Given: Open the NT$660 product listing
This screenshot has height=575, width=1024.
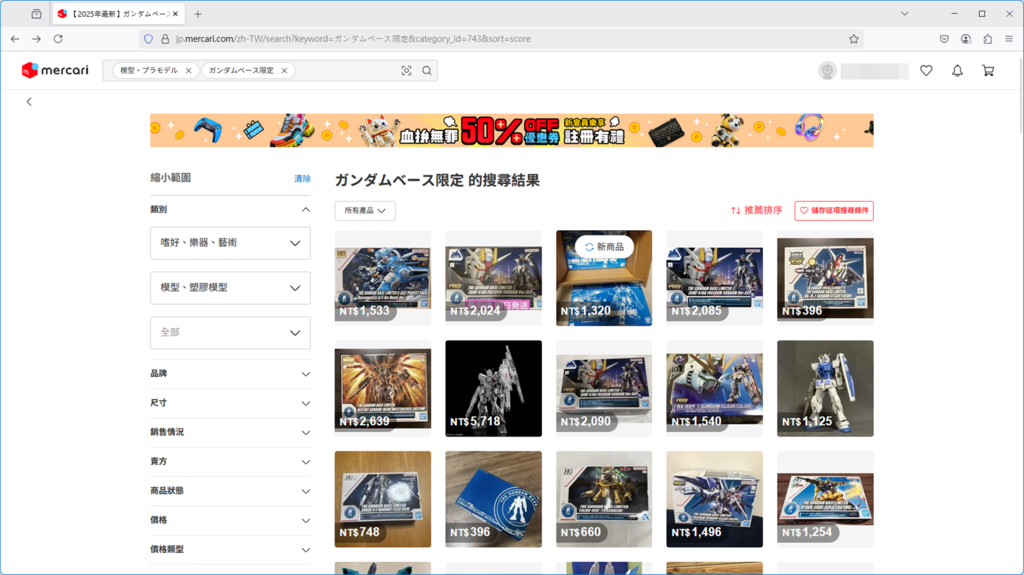Looking at the screenshot, I should click(x=604, y=499).
